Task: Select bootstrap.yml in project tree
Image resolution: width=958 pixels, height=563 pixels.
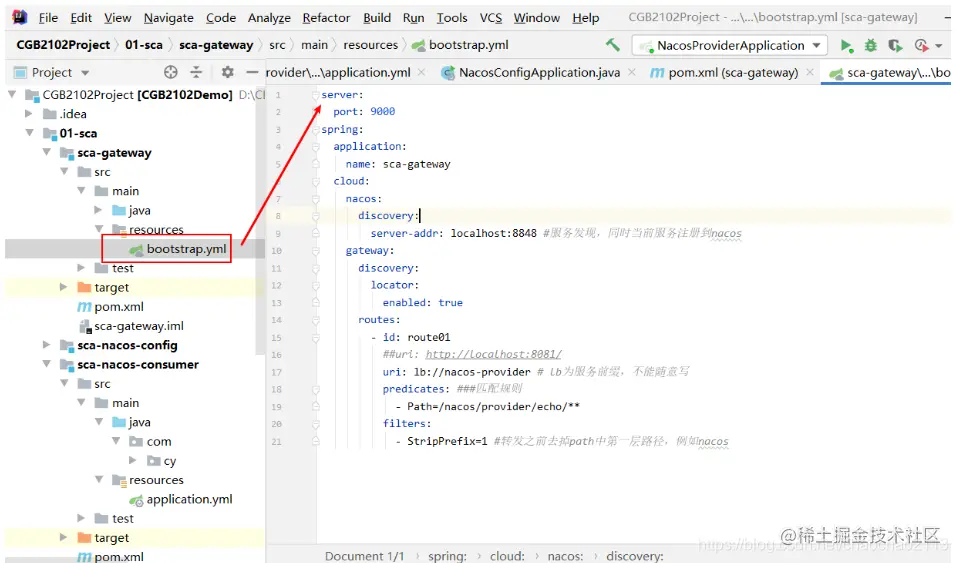Action: click(x=186, y=249)
